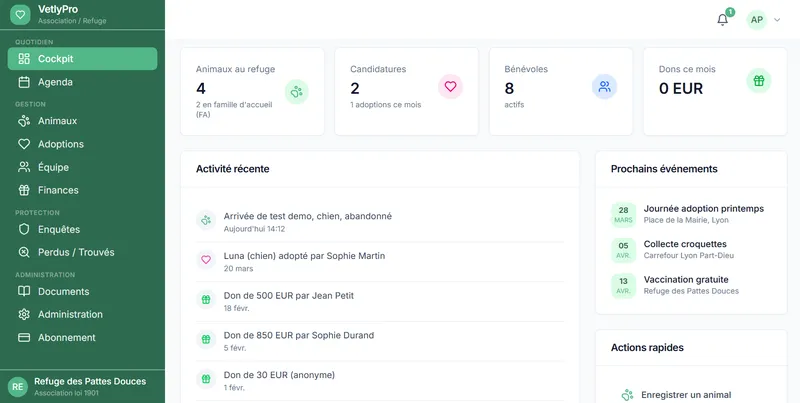Image resolution: width=800 pixels, height=403 pixels.
Task: Click the RE avatar for Refuge des Pattes Douces
Action: (x=18, y=386)
